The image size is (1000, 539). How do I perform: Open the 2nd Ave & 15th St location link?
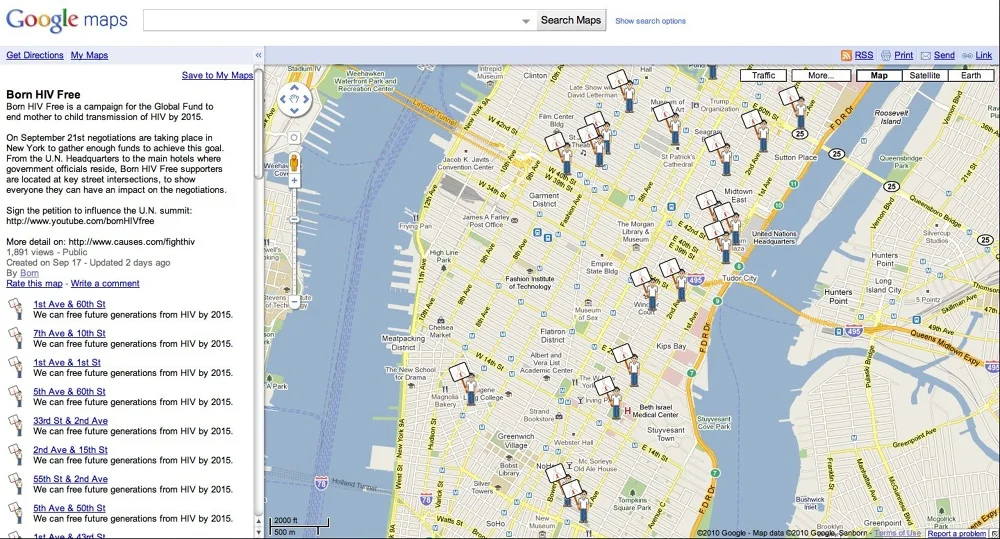(71, 450)
